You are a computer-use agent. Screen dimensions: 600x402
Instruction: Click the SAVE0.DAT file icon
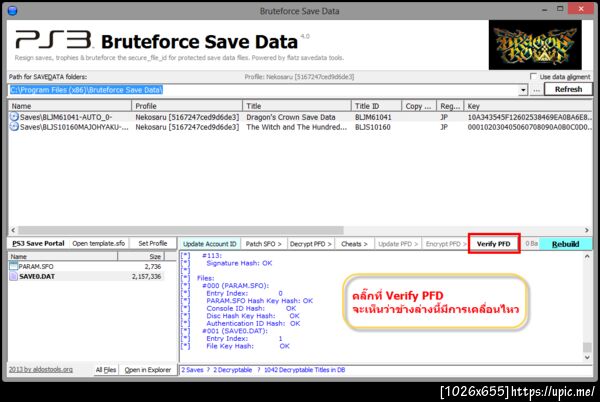click(x=13, y=276)
